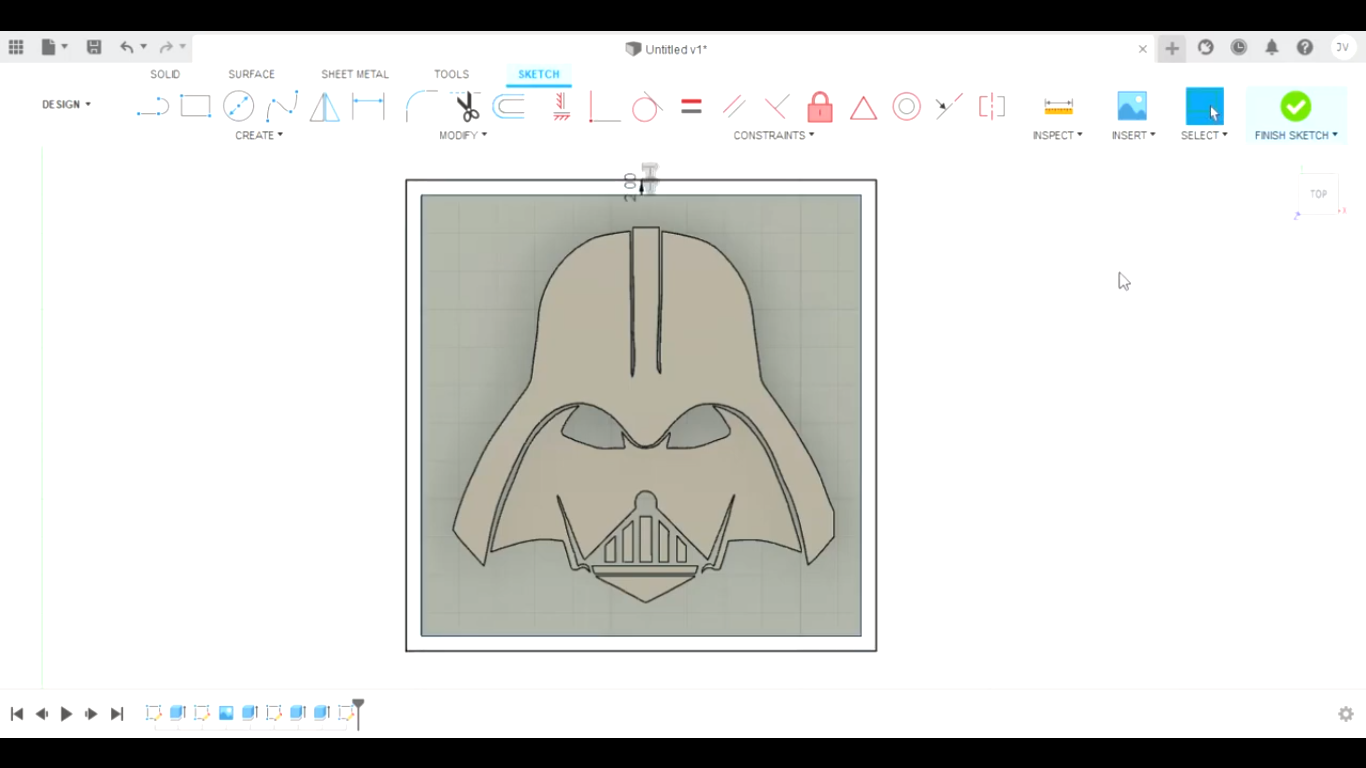Viewport: 1366px width, 768px height.
Task: Choose the Perpendicular constraint
Action: [776, 106]
